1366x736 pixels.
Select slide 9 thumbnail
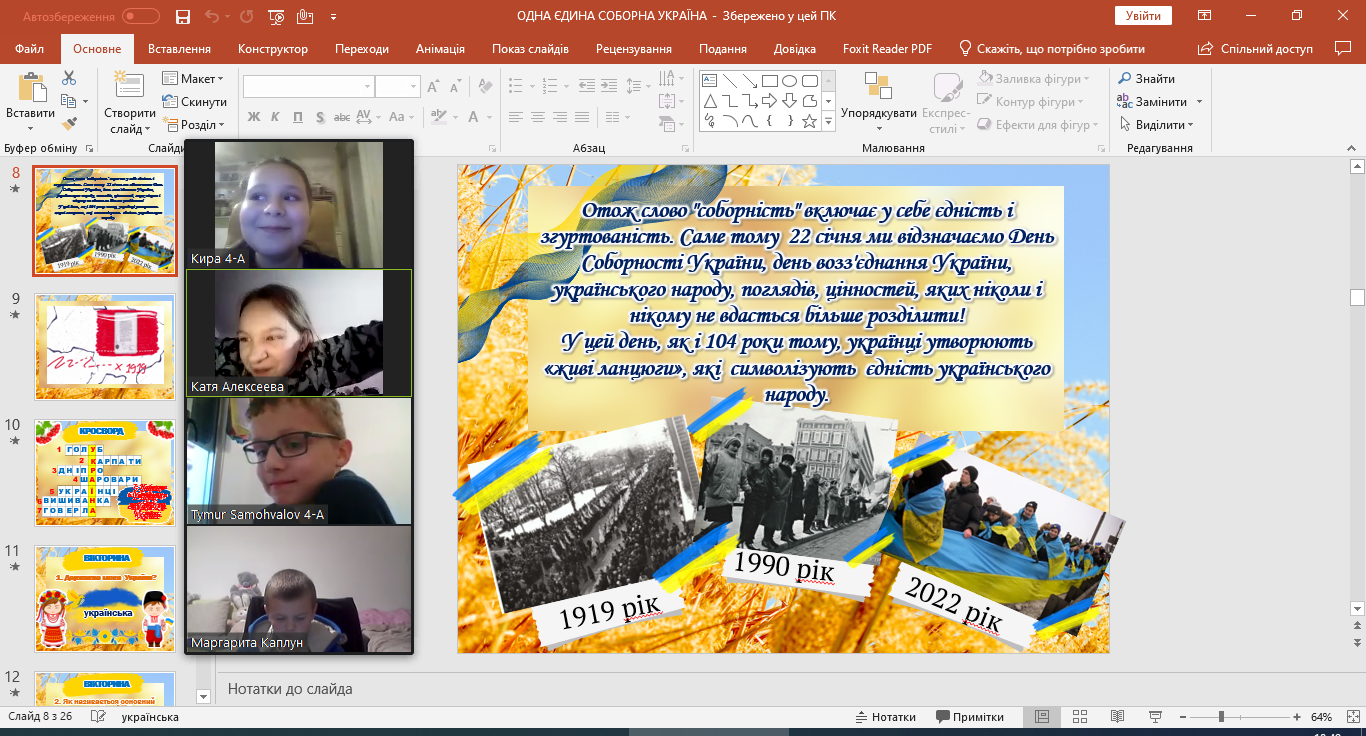(x=105, y=346)
